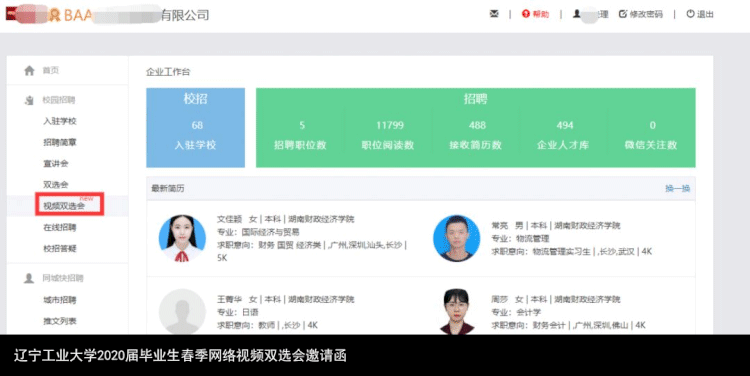The image size is (750, 376).
Task: Click 周莎's resume avatar
Action: 457,311
